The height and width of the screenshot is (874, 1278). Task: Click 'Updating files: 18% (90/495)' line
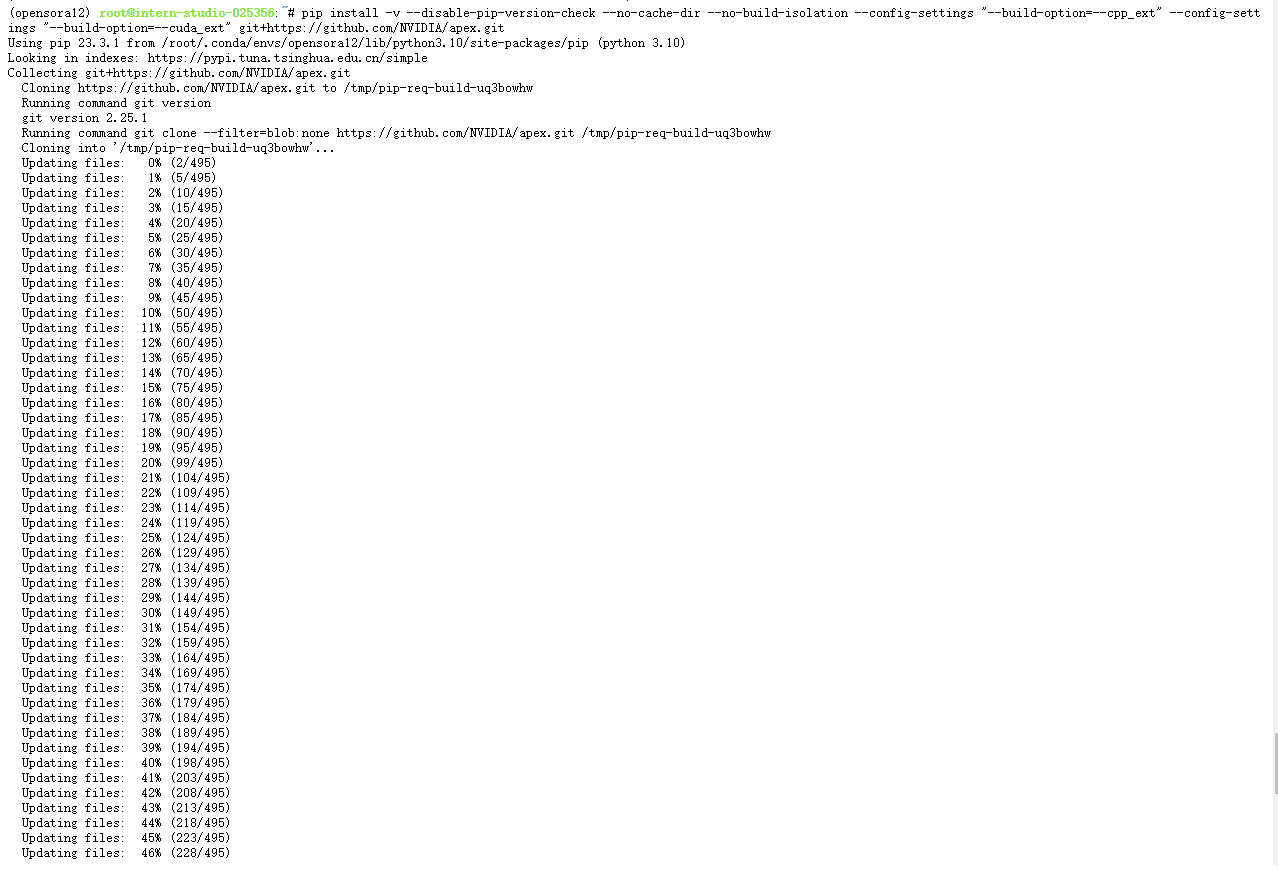coord(123,433)
